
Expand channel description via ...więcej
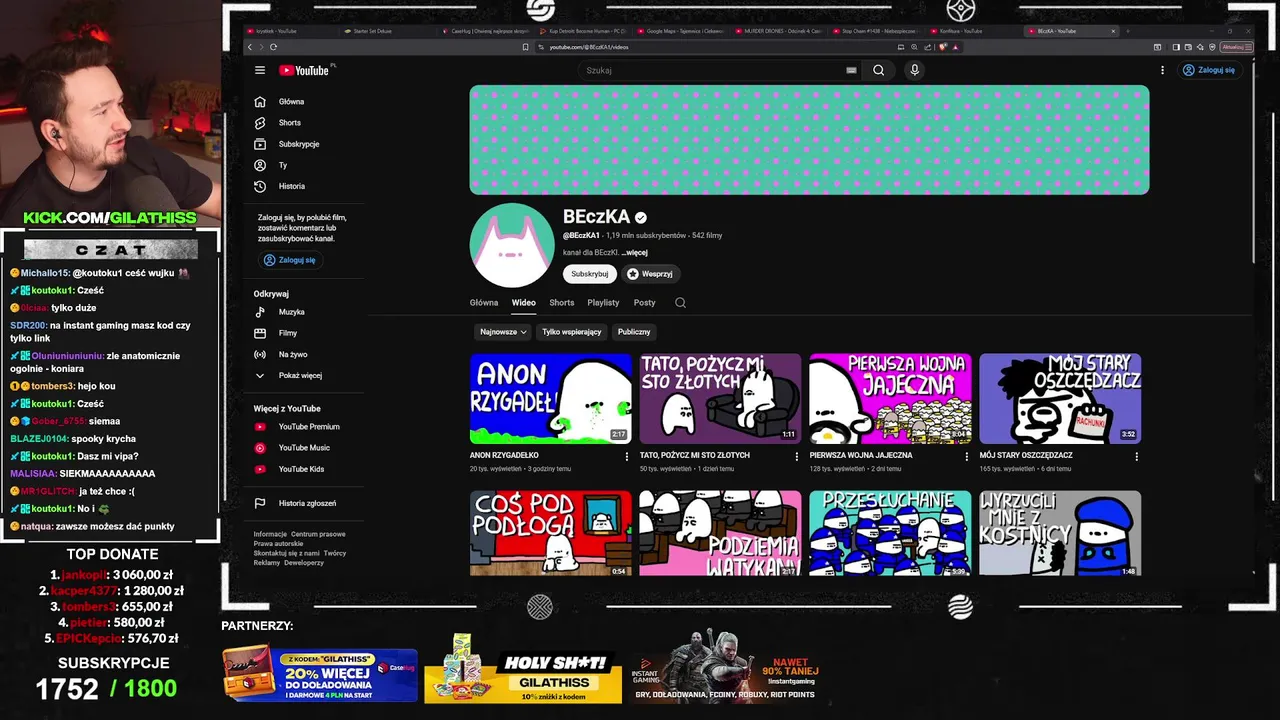(x=634, y=253)
